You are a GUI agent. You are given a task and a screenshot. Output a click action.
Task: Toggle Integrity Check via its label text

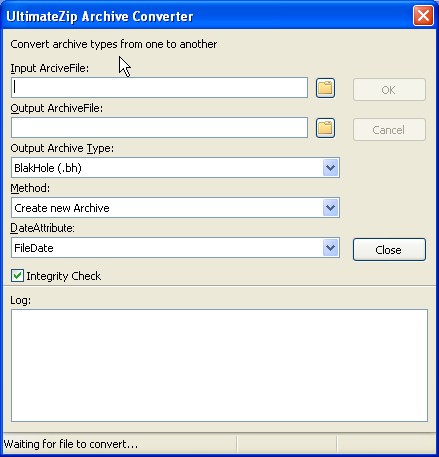pos(64,276)
